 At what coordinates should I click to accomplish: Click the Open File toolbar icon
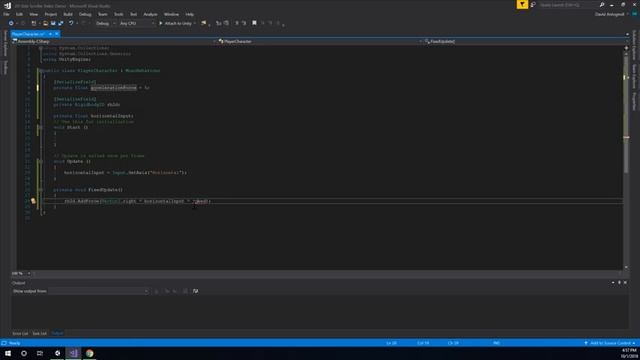tap(45, 23)
